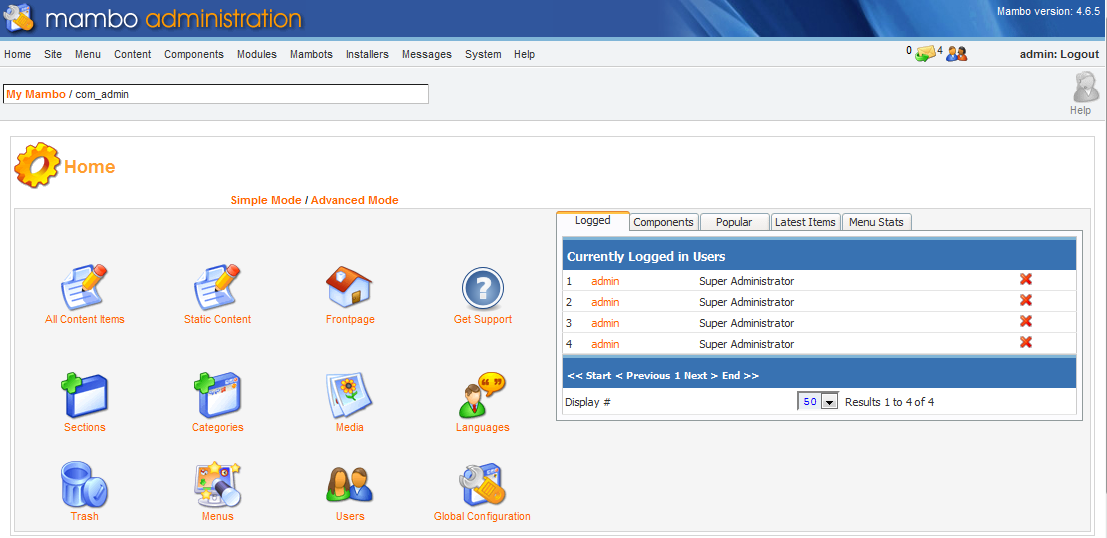This screenshot has width=1107, height=538.
Task: Force logout the first admin with red X
Action: (1025, 280)
